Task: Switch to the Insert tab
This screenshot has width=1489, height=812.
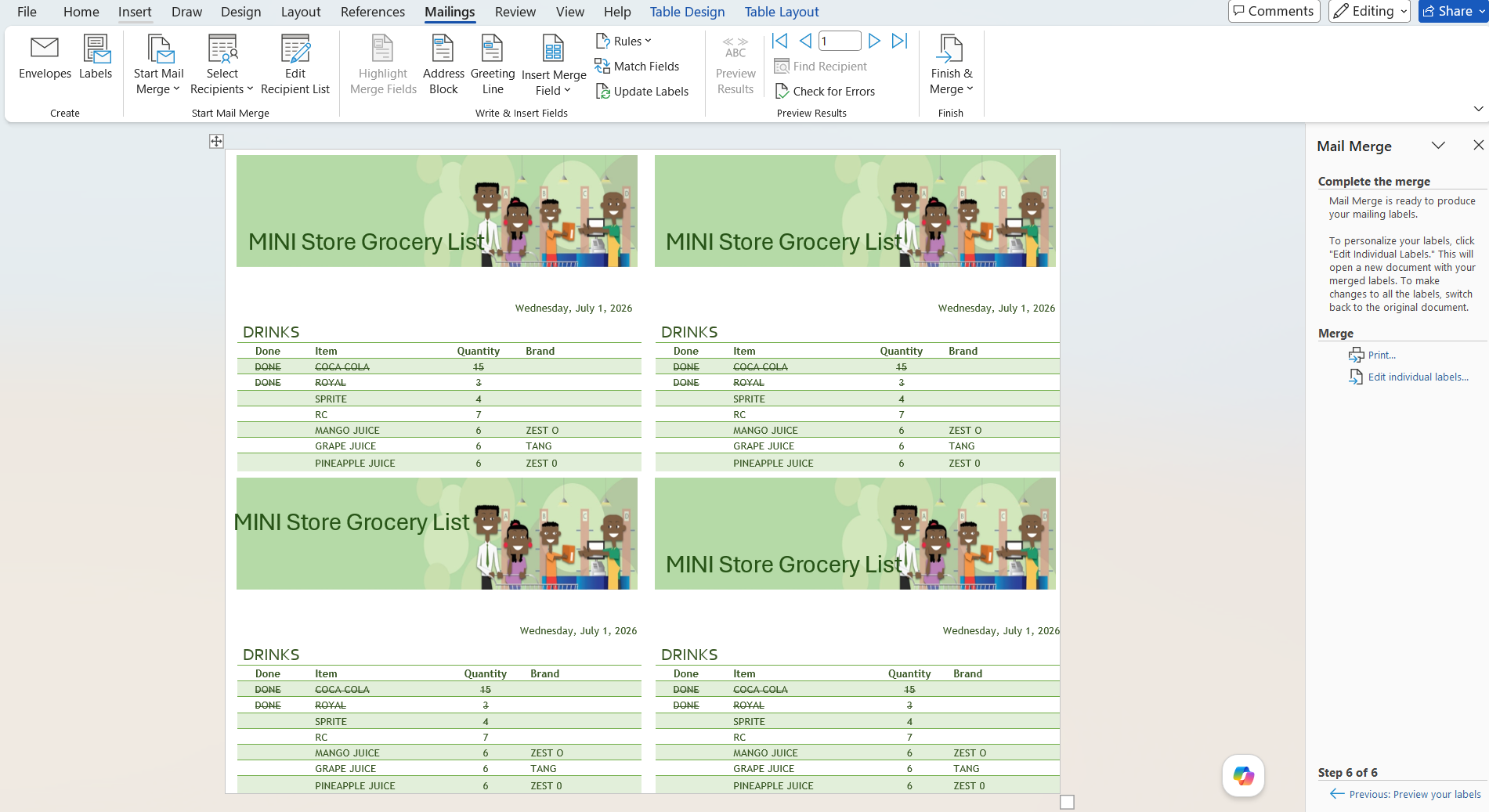Action: click(x=135, y=12)
